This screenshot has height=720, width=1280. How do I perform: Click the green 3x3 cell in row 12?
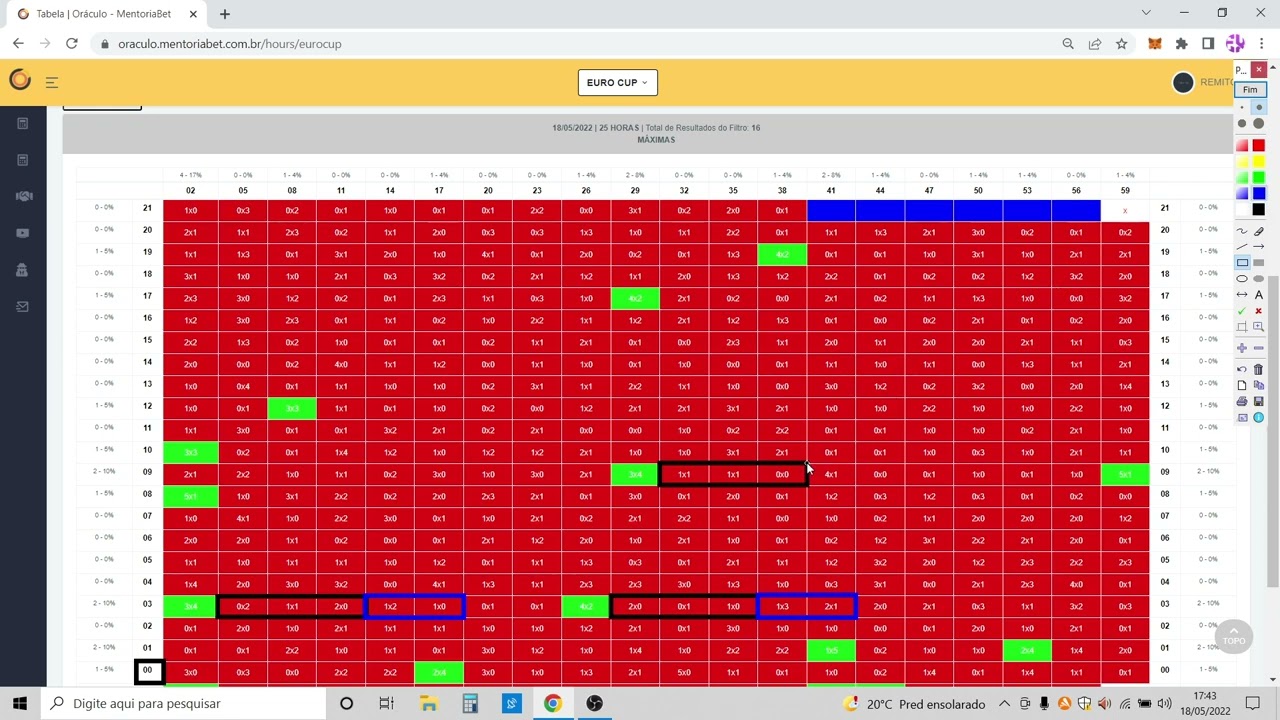[292, 408]
